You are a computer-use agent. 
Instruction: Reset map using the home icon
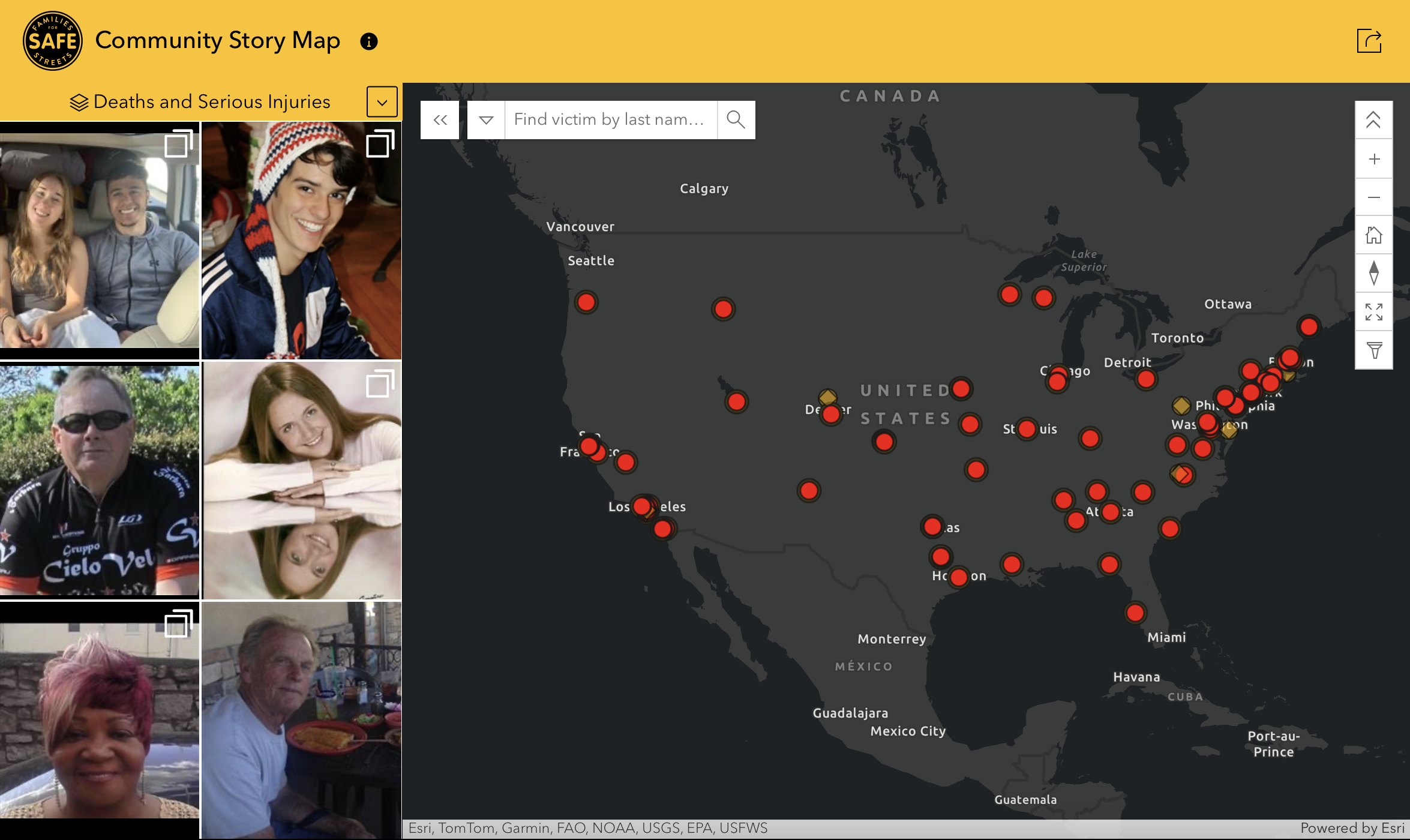point(1374,235)
